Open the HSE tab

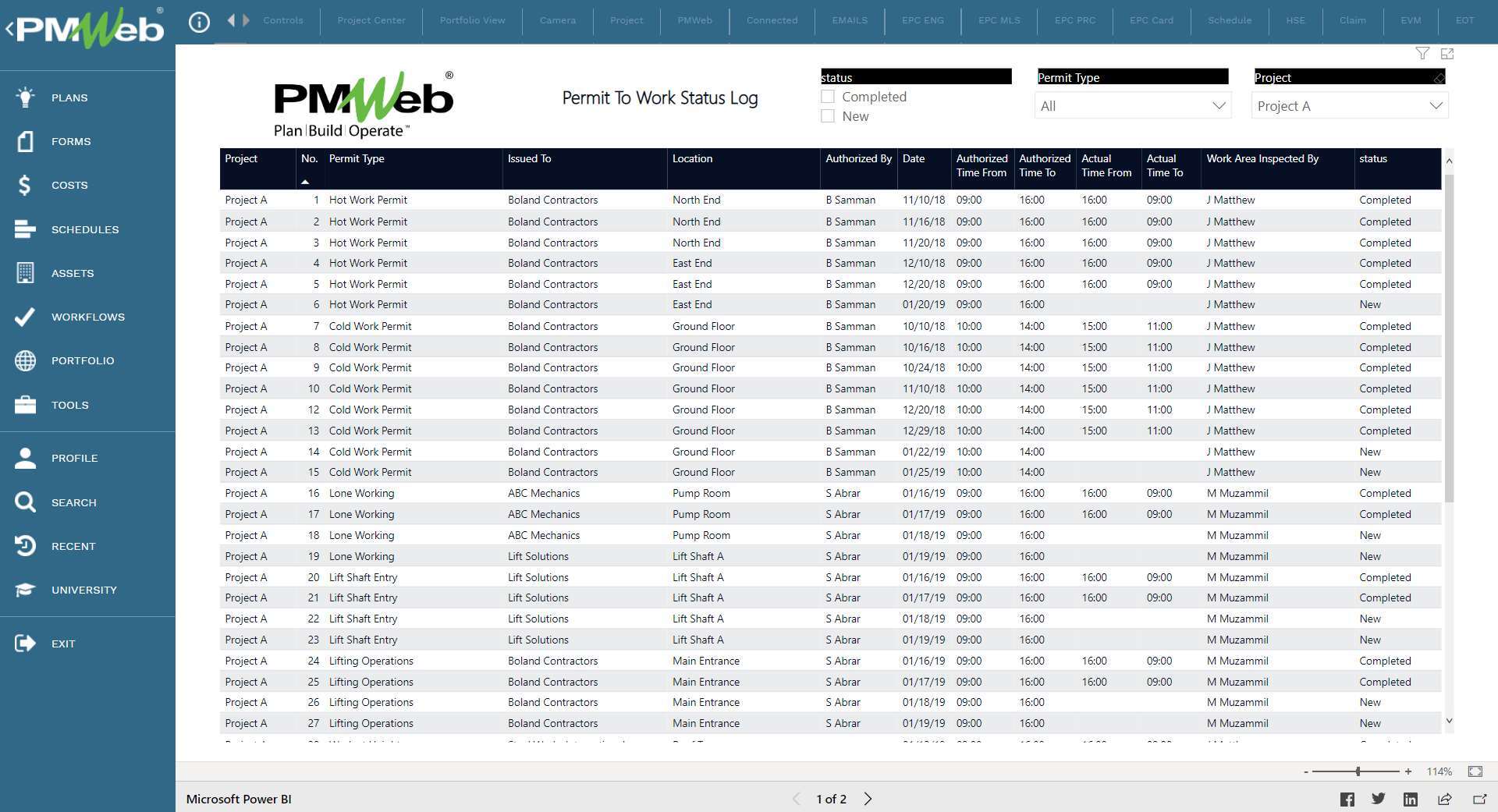(1295, 20)
